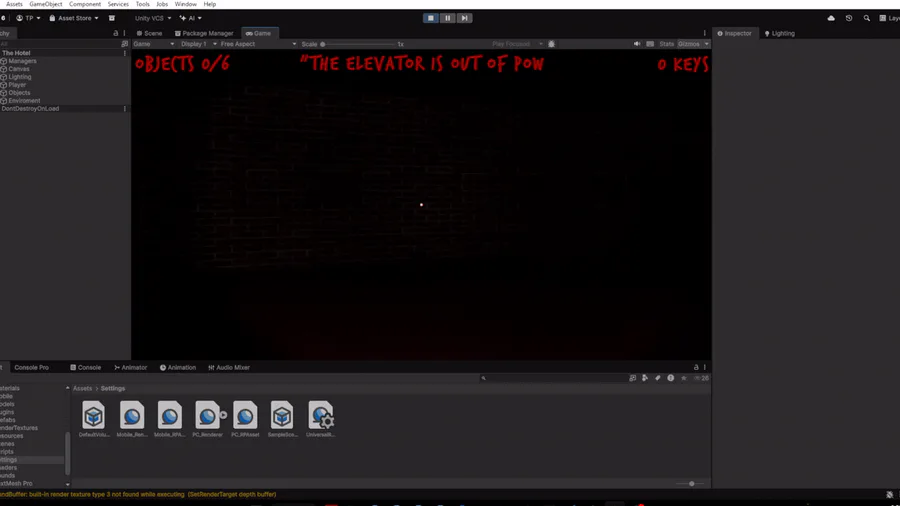This screenshot has width=900, height=506.
Task: Select Player in the Hierarchy
Action: (17, 85)
